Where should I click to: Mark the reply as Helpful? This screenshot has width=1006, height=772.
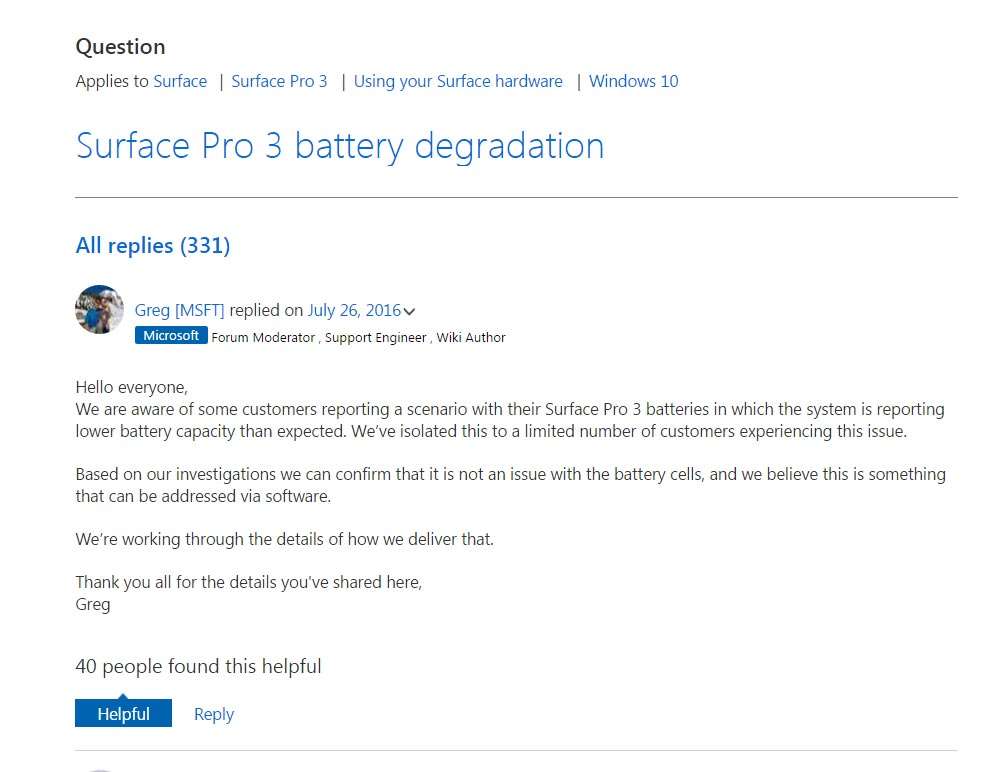pos(123,714)
